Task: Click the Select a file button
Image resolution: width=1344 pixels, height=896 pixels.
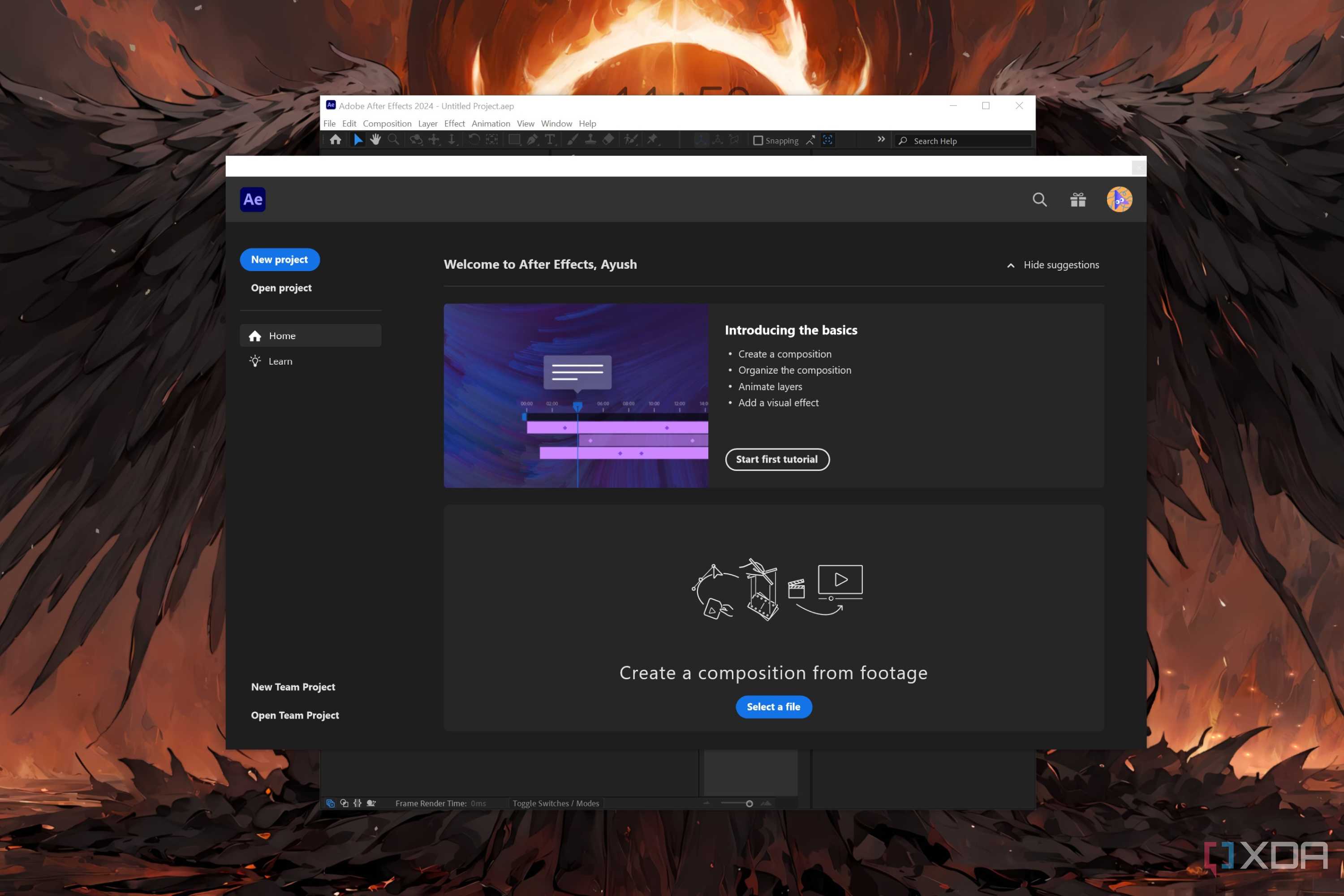Action: click(774, 707)
